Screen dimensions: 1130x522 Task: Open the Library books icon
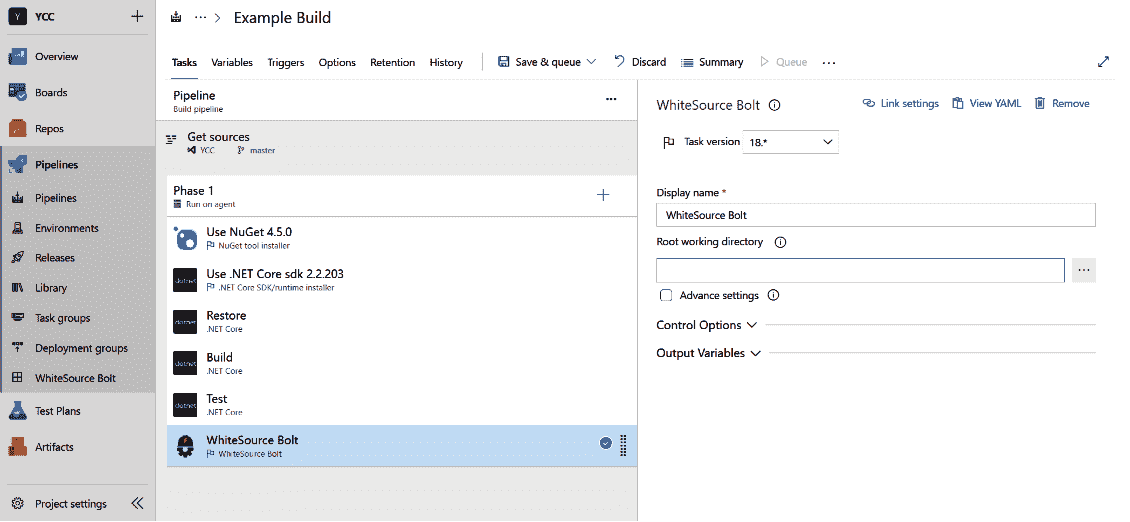click(18, 288)
